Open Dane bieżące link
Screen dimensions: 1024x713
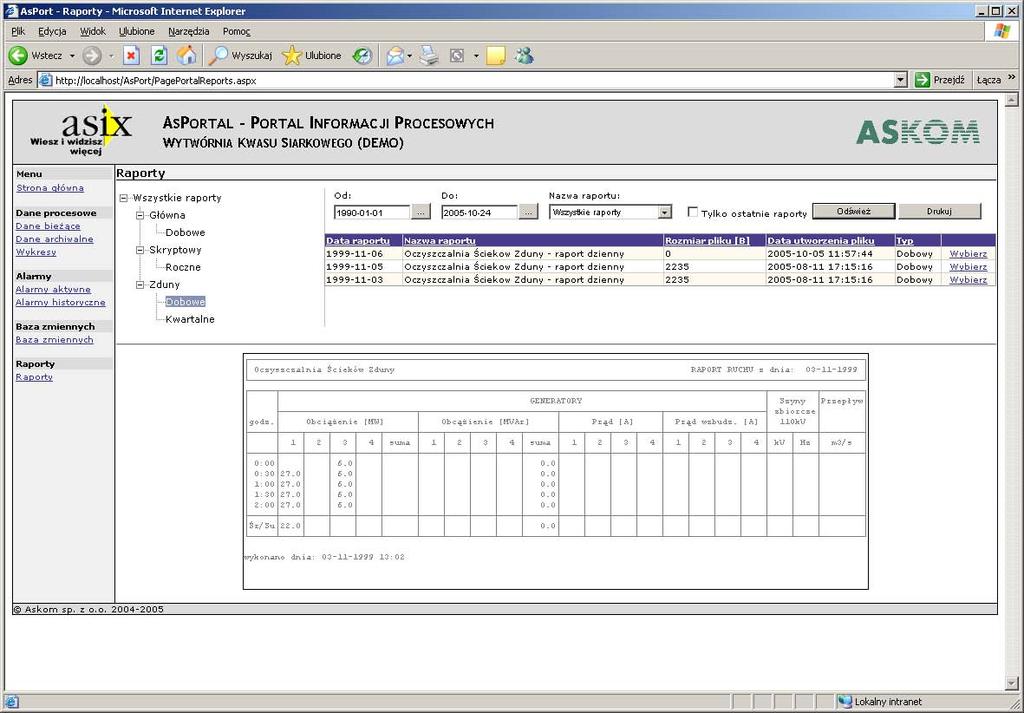pyautogui.click(x=48, y=226)
